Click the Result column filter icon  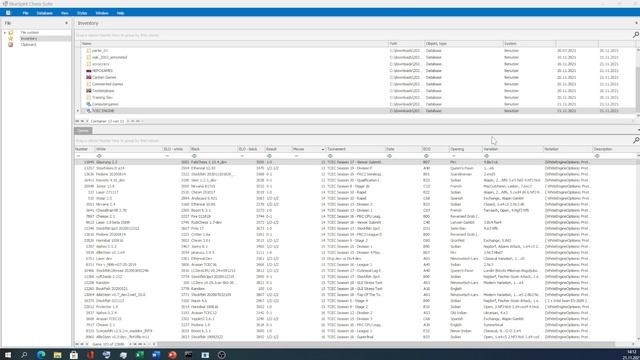[269, 156]
